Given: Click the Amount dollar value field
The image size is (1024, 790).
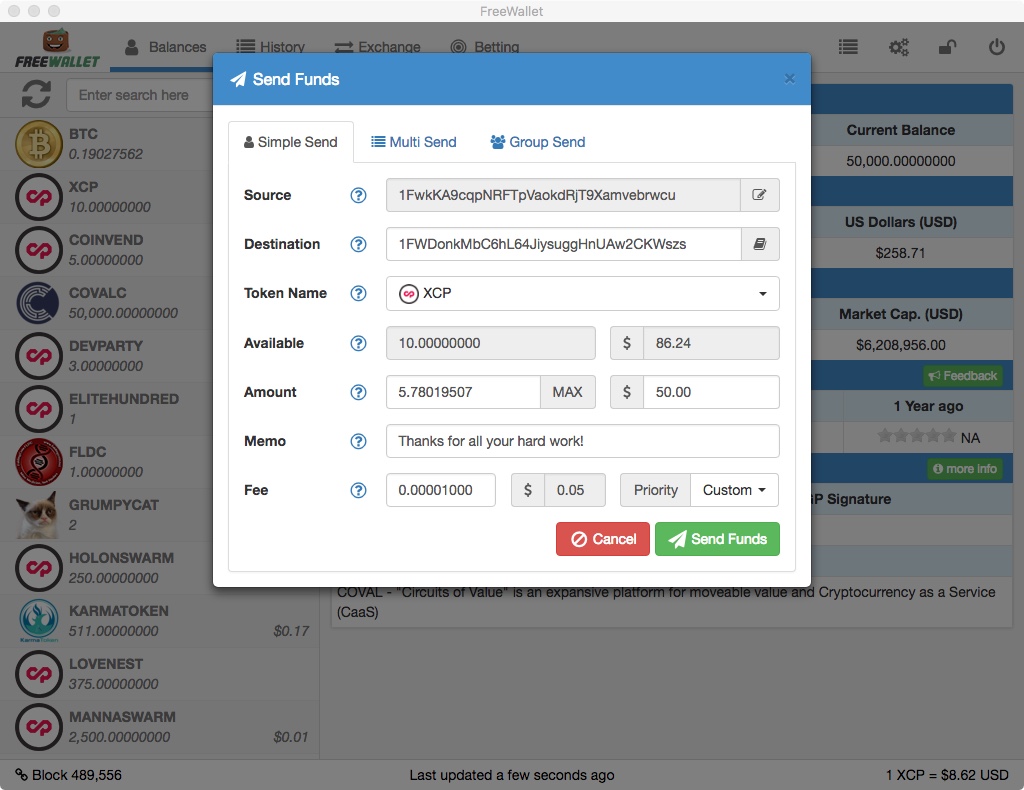Looking at the screenshot, I should click(x=711, y=392).
